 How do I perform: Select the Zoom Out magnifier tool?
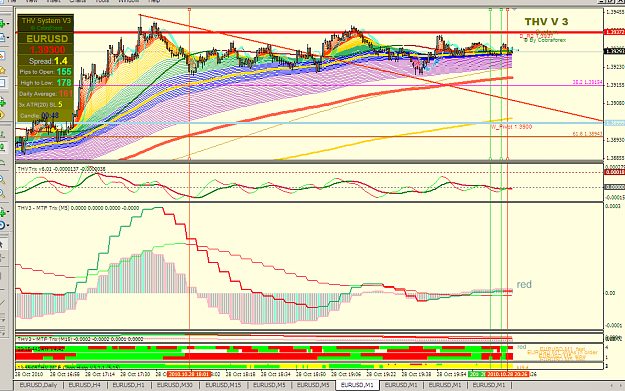pyautogui.click(x=2, y=194)
